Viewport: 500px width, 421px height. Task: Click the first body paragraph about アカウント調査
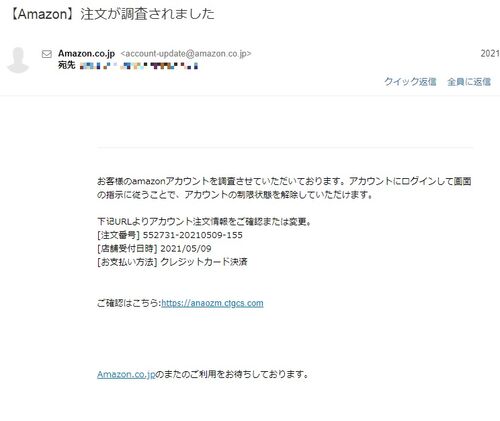coord(284,188)
